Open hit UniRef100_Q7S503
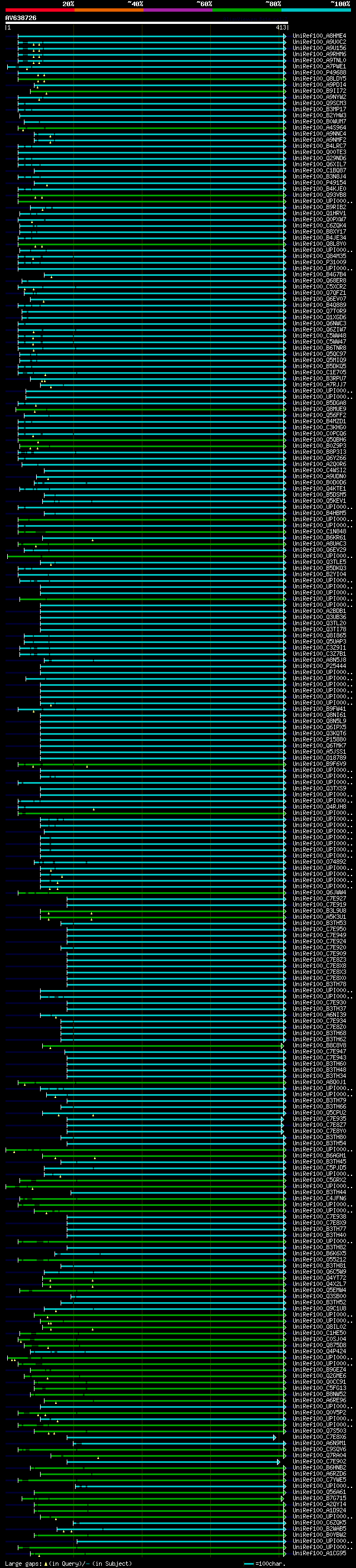This screenshot has width=356, height=1568. (319, 1431)
